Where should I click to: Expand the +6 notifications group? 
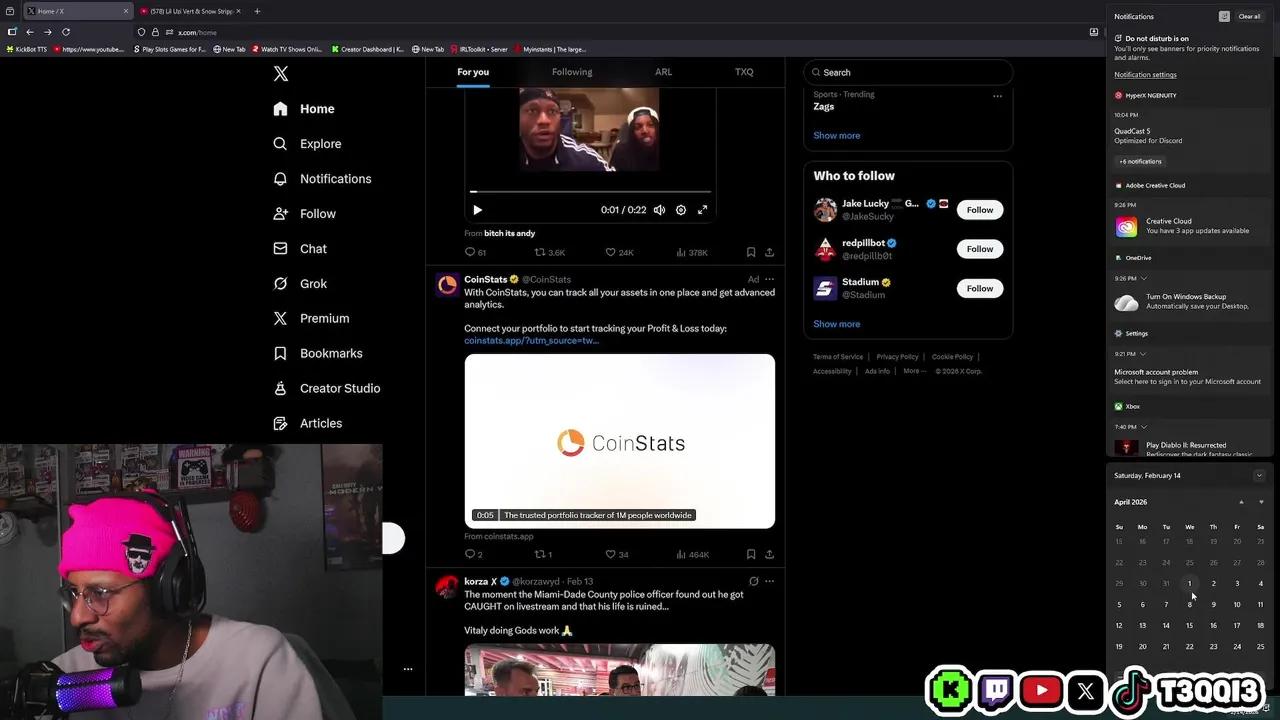point(1140,161)
